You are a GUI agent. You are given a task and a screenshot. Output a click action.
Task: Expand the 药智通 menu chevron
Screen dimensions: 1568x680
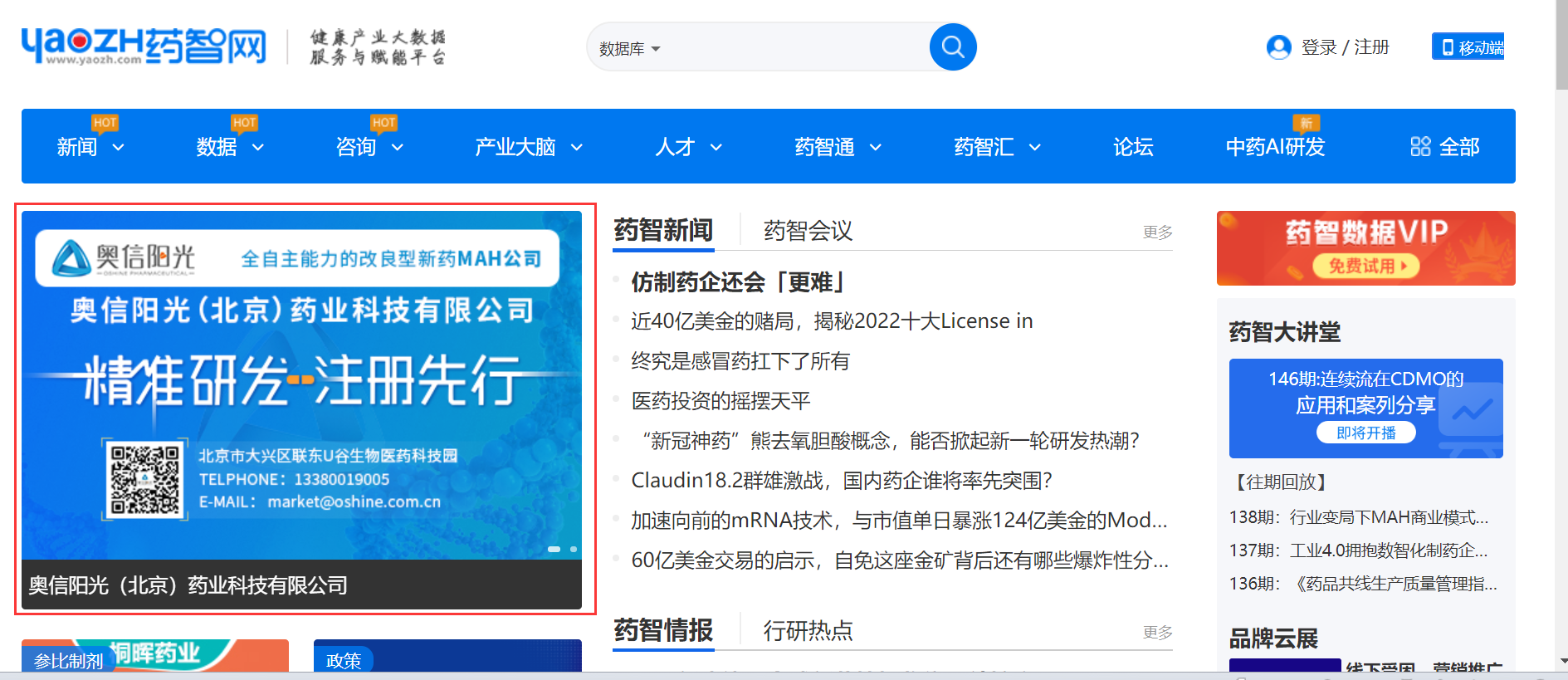coord(876,148)
